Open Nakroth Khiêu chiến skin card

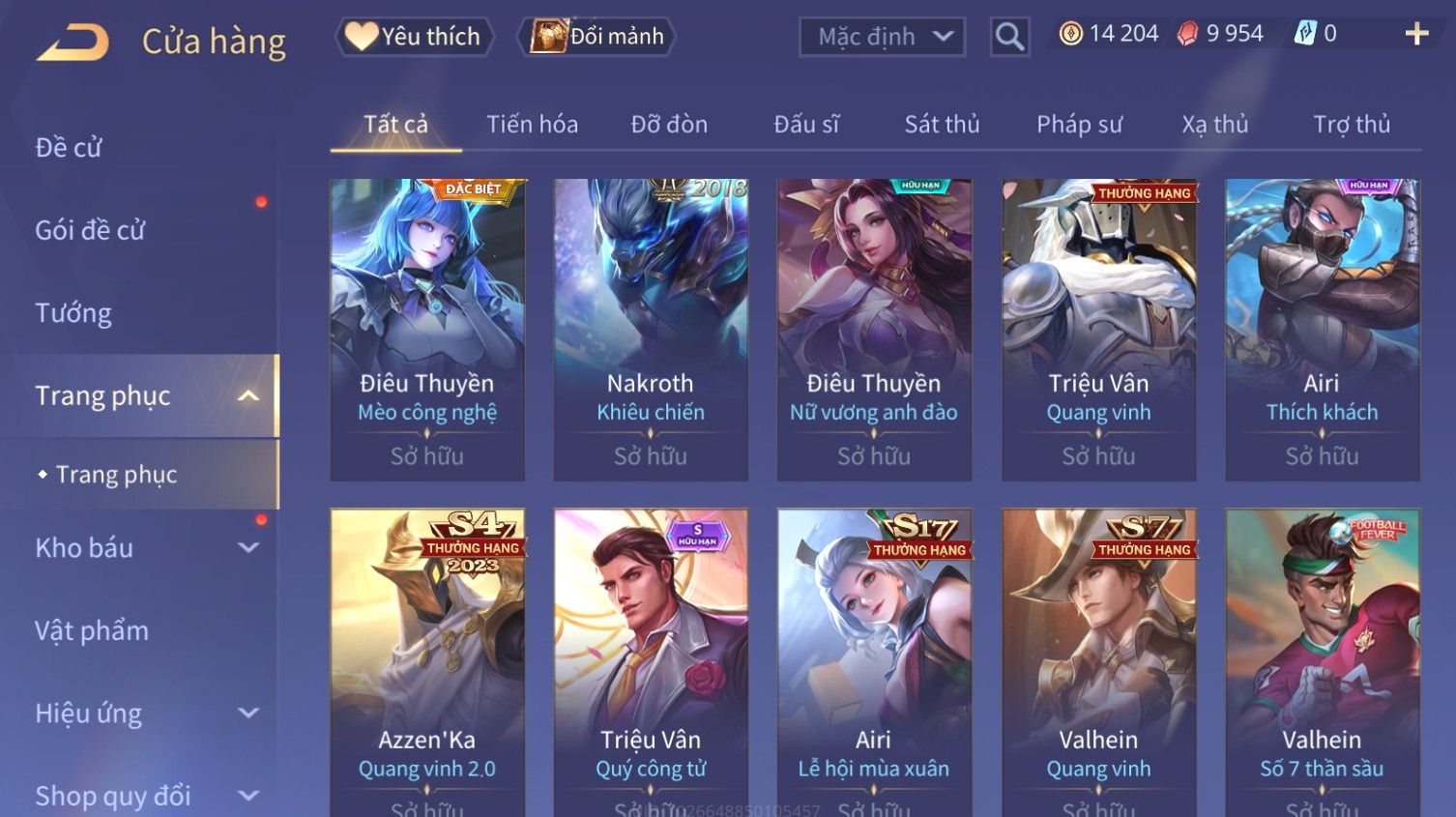[x=651, y=330]
